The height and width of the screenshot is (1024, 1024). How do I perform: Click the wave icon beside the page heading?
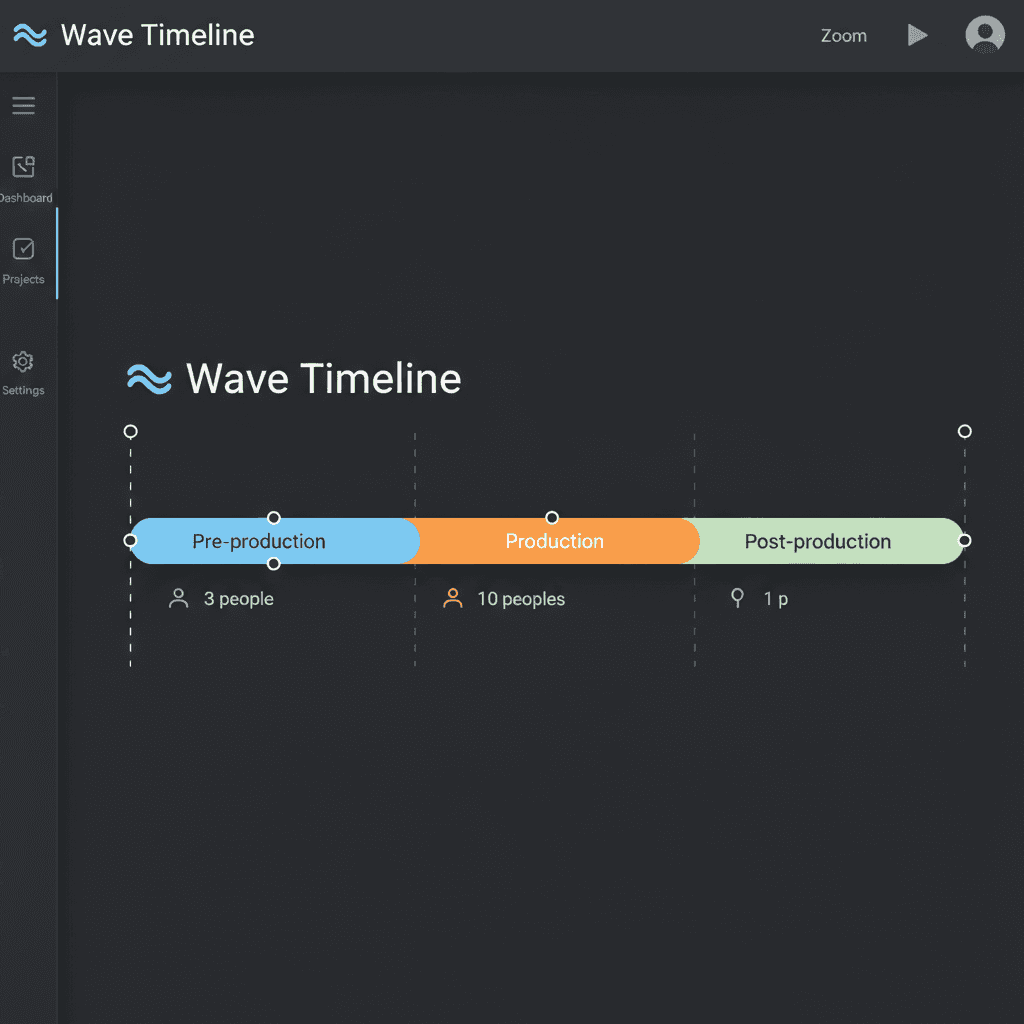(148, 379)
